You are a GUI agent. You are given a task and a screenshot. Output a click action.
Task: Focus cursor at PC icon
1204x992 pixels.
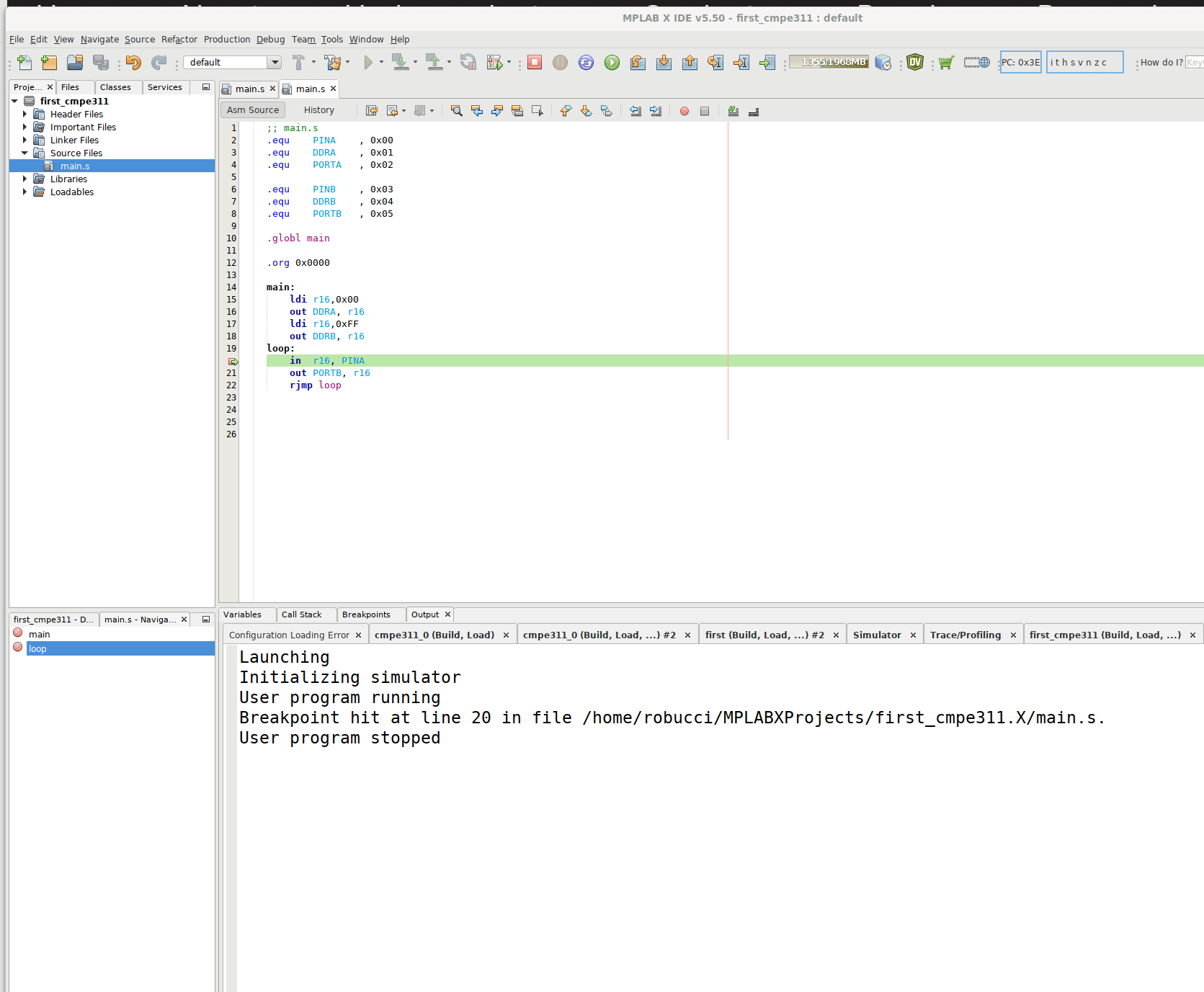[x=767, y=63]
